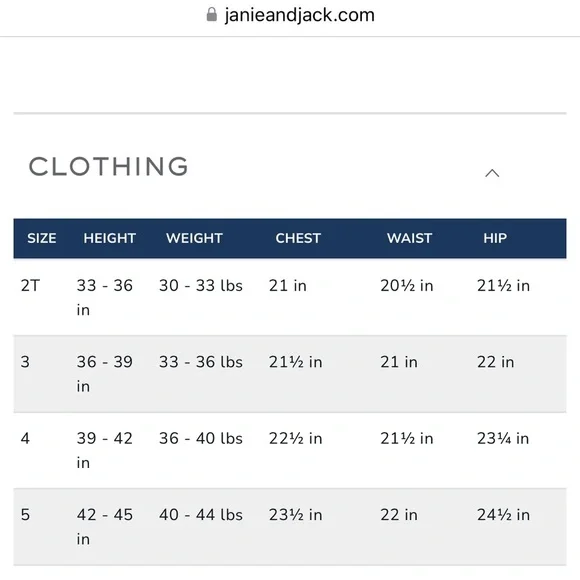Screen dimensions: 580x580
Task: Click the 24½ in hip value
Action: click(x=503, y=515)
